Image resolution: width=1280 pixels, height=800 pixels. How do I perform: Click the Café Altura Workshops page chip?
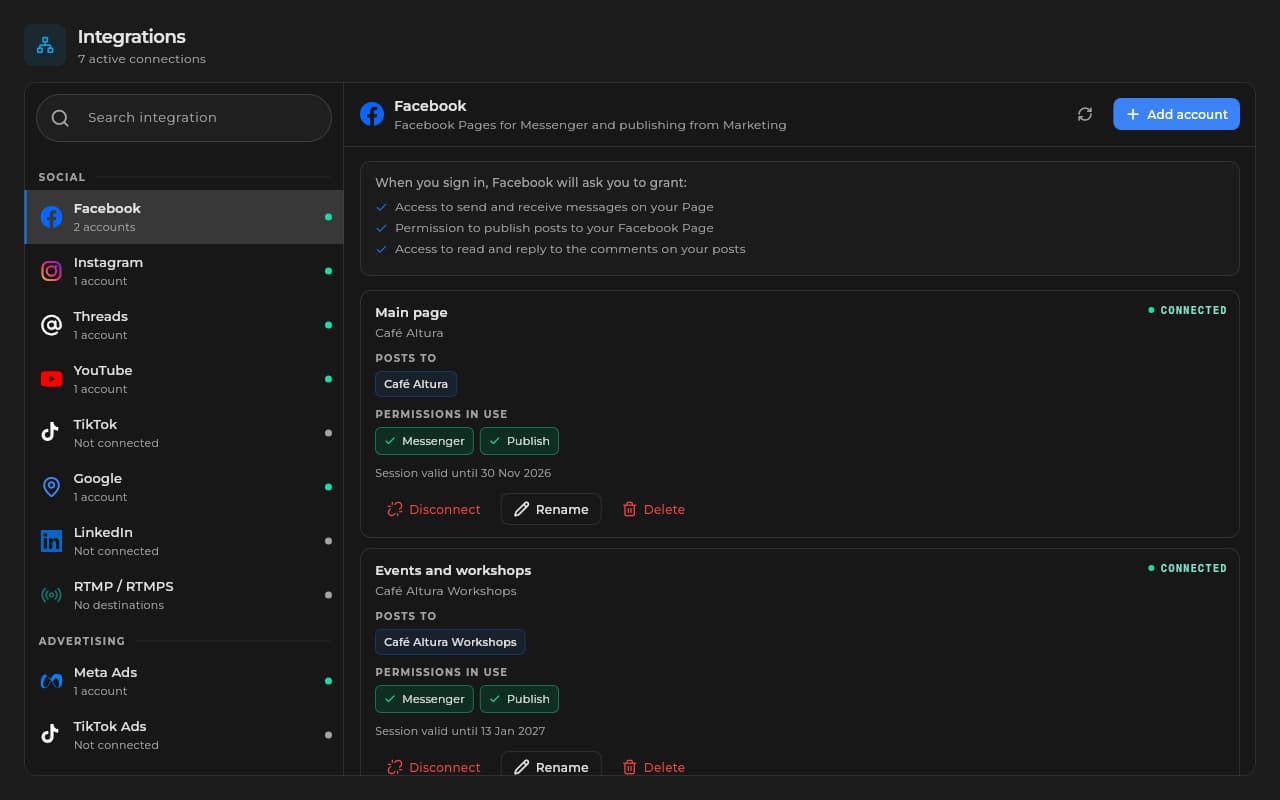point(450,642)
